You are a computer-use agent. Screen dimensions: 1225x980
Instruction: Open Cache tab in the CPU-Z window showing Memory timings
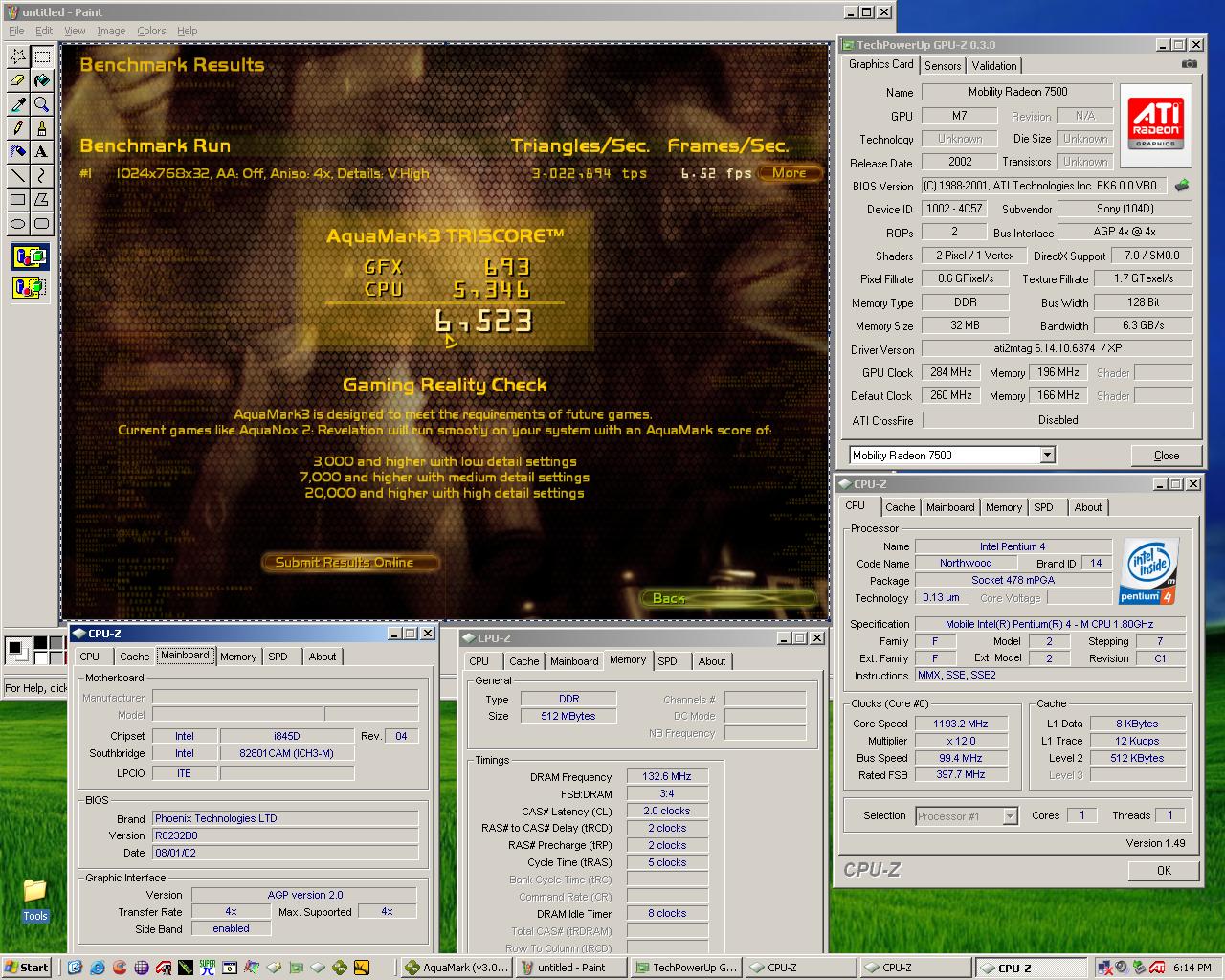tap(523, 661)
